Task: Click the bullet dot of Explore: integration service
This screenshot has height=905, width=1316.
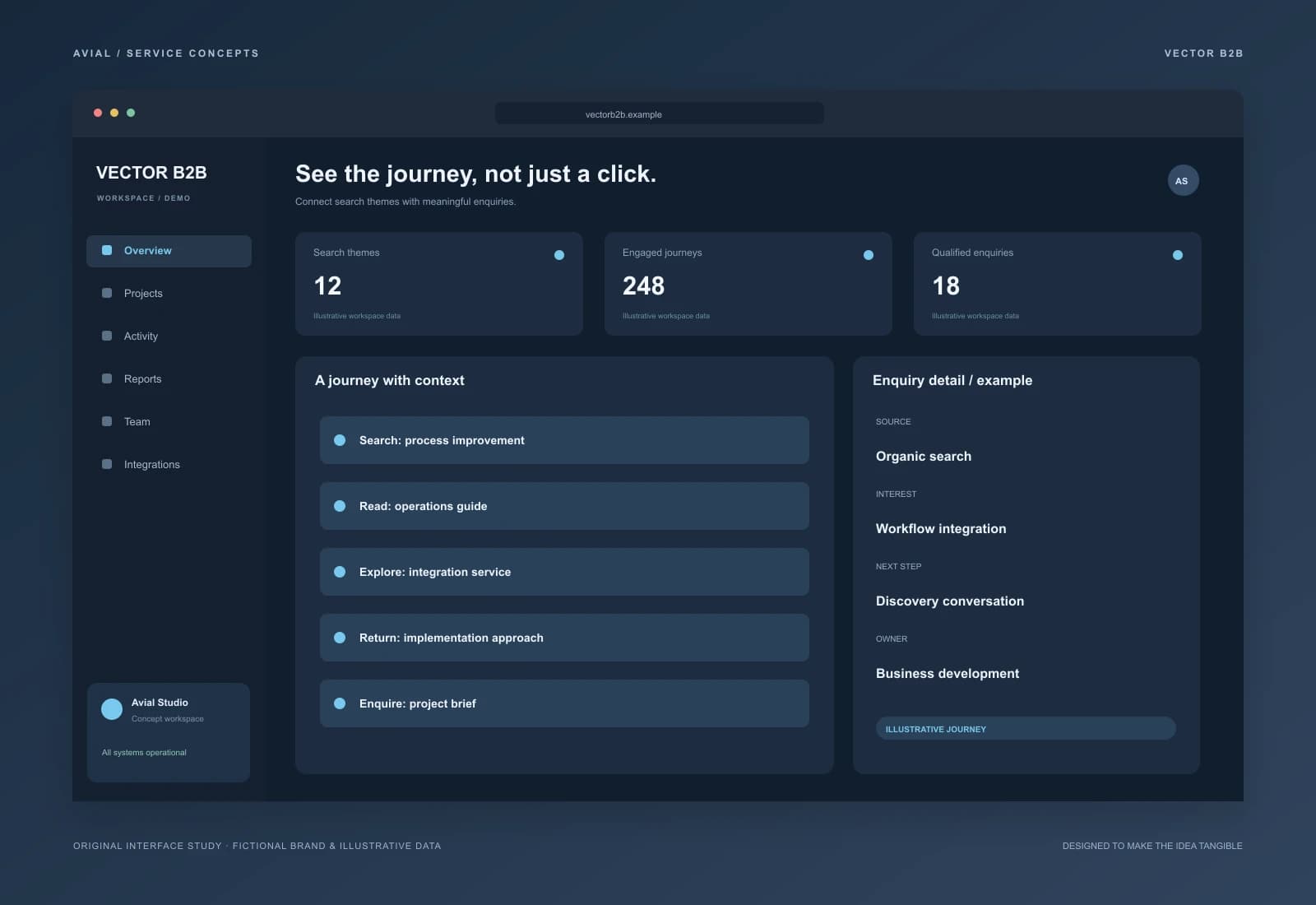Action: coord(340,572)
